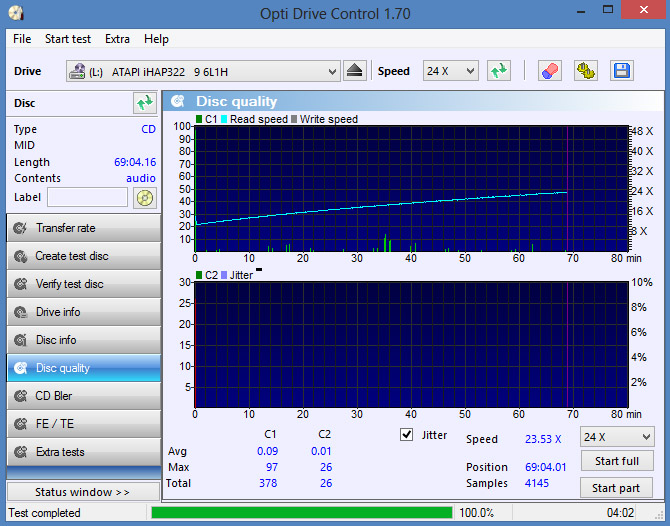Open the options (wrench) toolbar icon
The height and width of the screenshot is (526, 670).
pos(586,71)
